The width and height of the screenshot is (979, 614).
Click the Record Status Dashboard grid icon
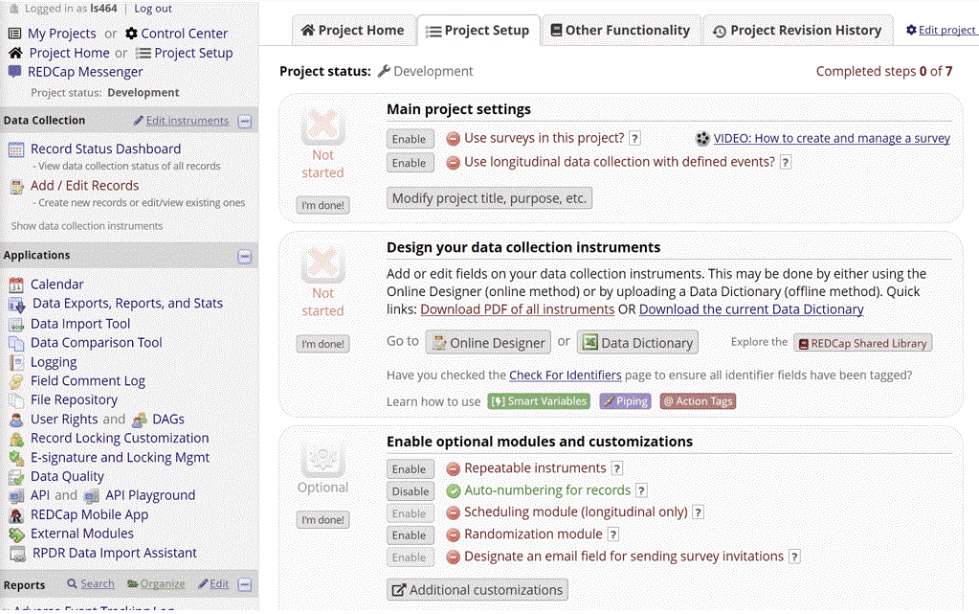pos(16,150)
